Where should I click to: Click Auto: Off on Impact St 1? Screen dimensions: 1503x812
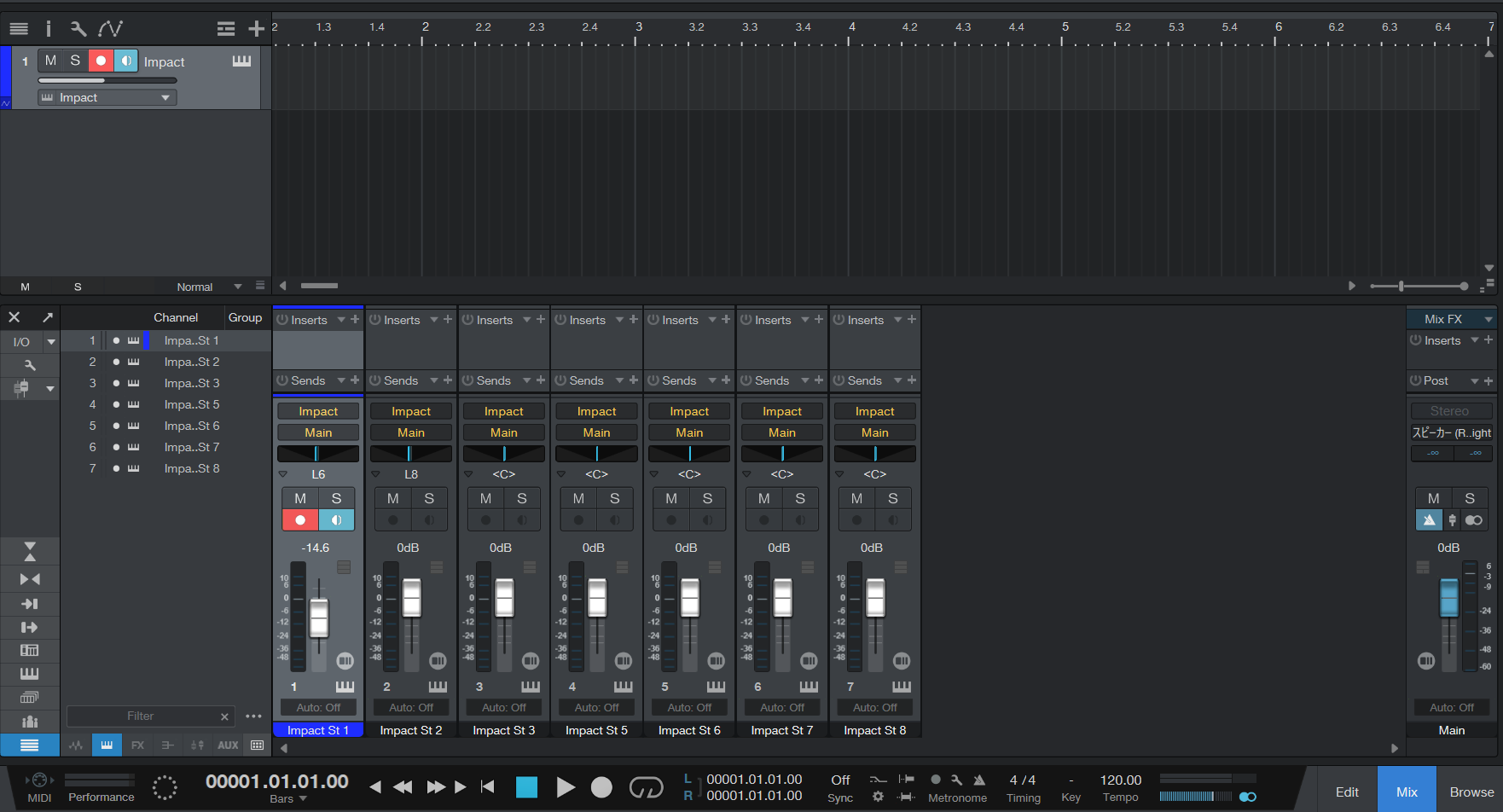(318, 707)
